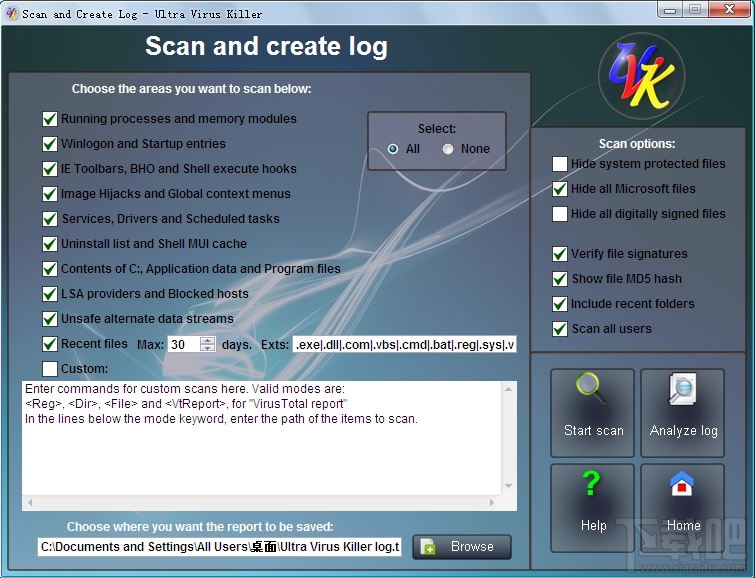This screenshot has width=755, height=578.
Task: Click inside the custom scan commands box
Action: click(x=261, y=438)
